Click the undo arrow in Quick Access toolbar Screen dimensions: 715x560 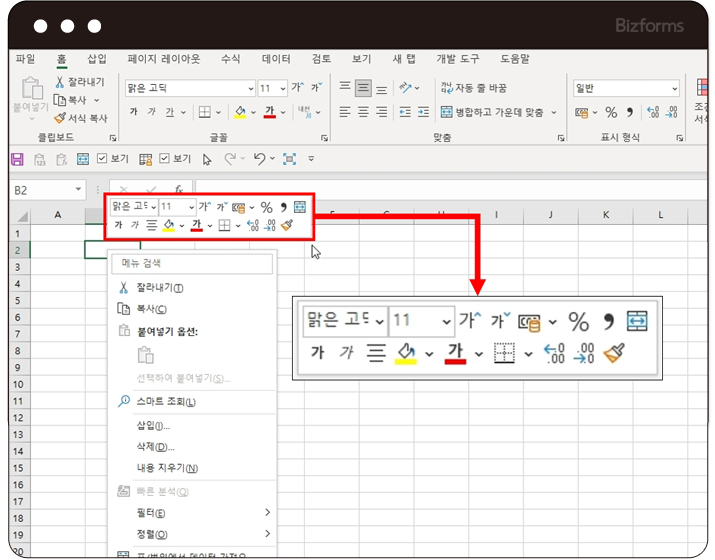259,159
